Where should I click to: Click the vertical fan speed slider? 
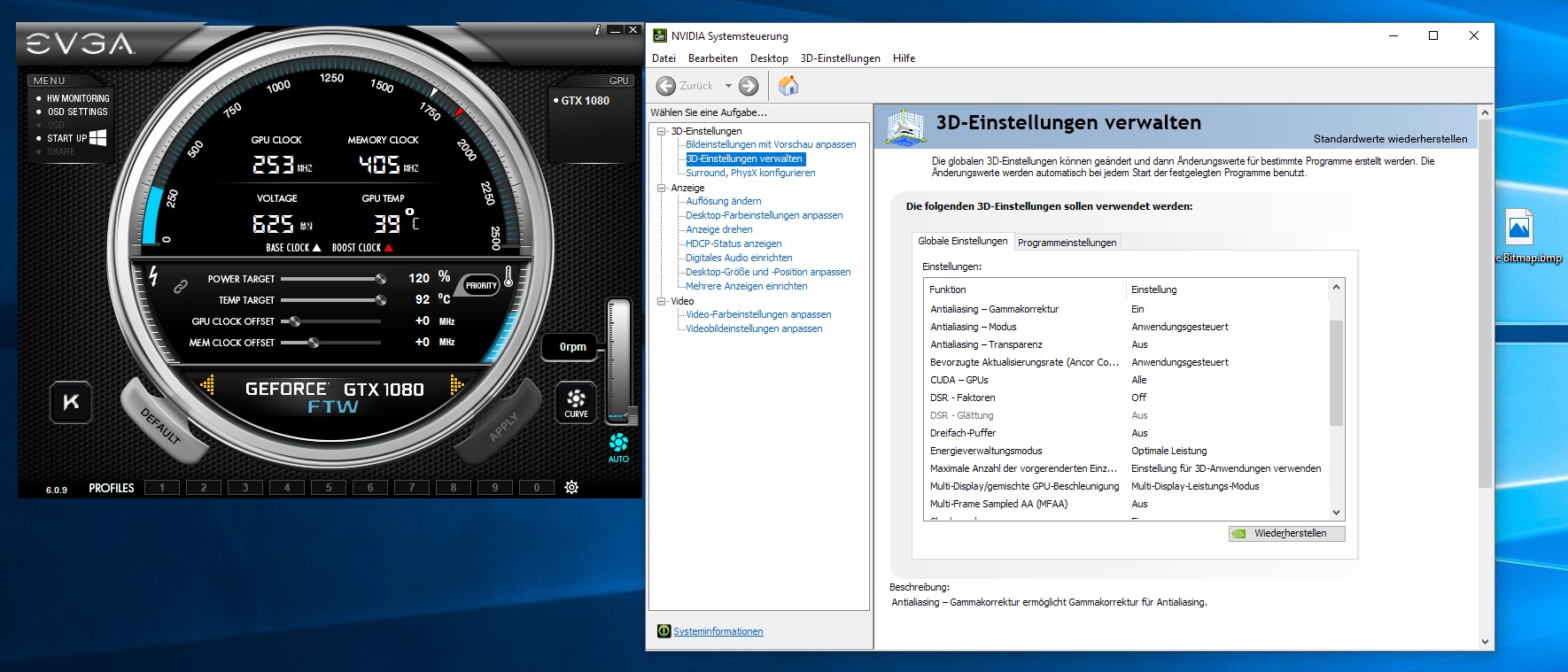[x=618, y=361]
